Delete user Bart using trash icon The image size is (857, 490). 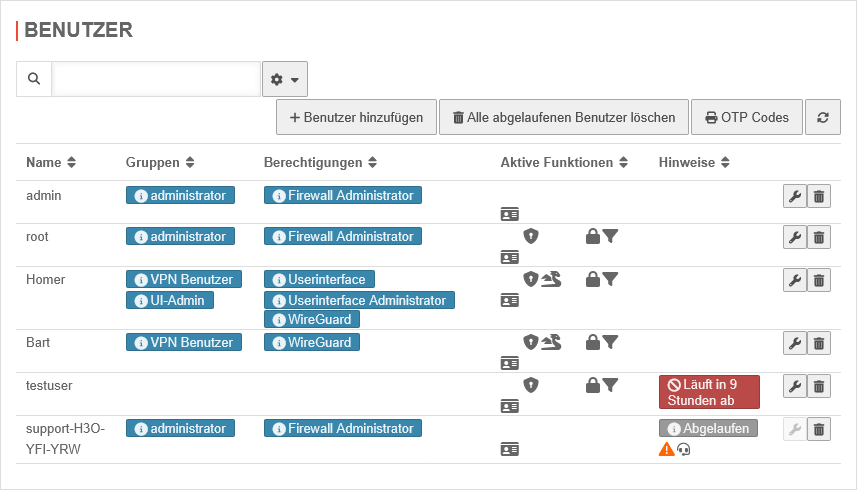tap(819, 343)
